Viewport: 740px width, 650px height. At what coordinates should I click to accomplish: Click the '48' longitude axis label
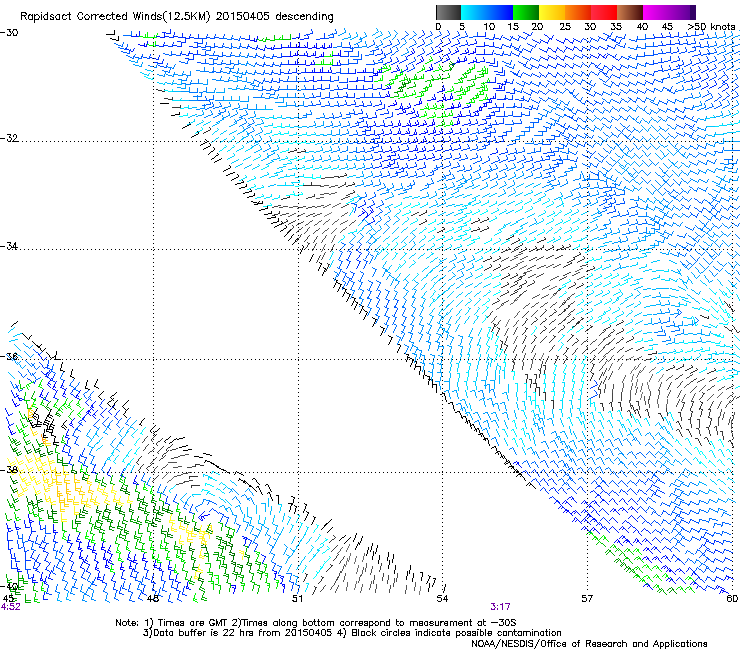point(152,599)
